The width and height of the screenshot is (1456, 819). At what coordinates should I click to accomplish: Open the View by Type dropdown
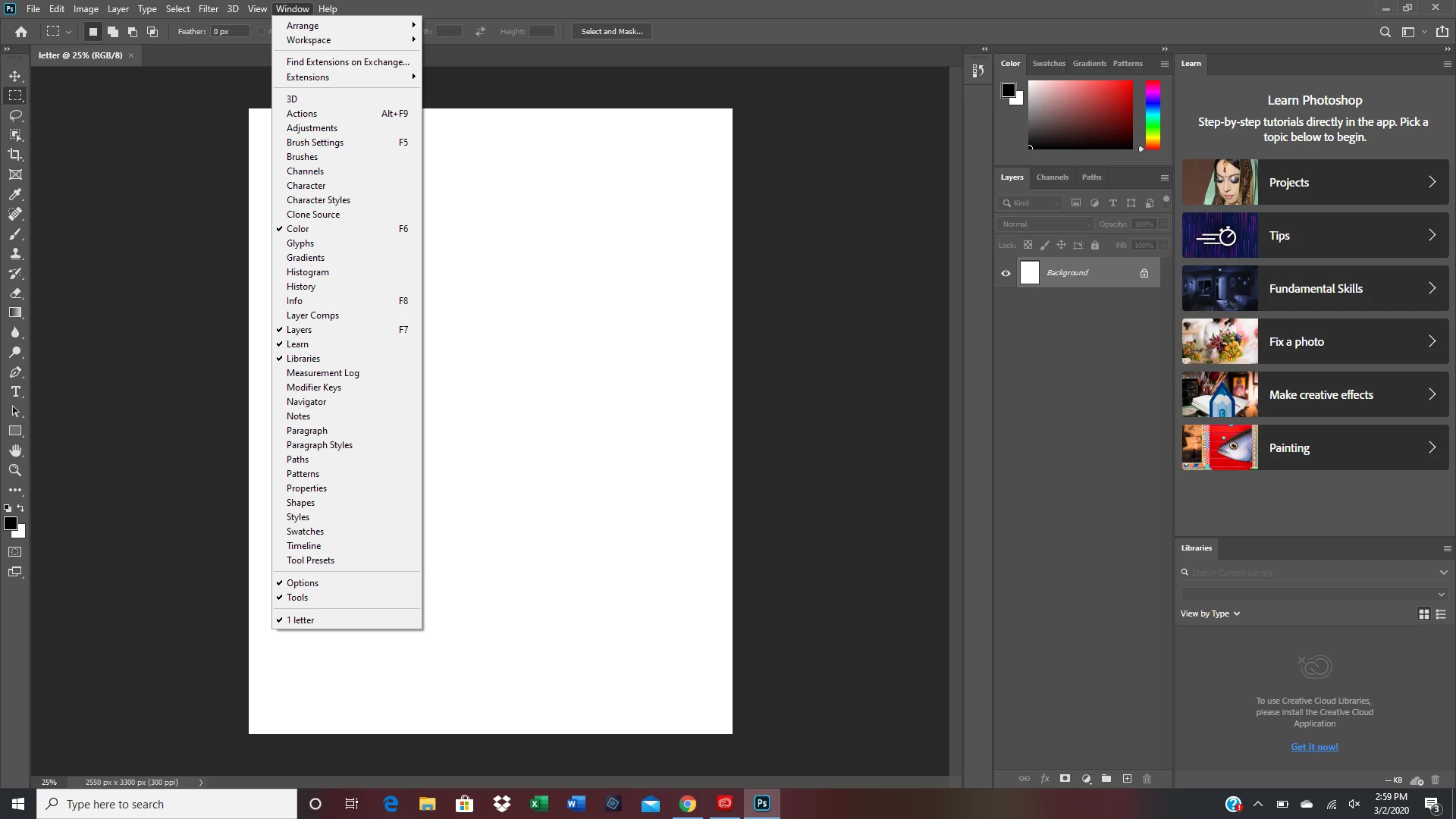(x=1210, y=613)
